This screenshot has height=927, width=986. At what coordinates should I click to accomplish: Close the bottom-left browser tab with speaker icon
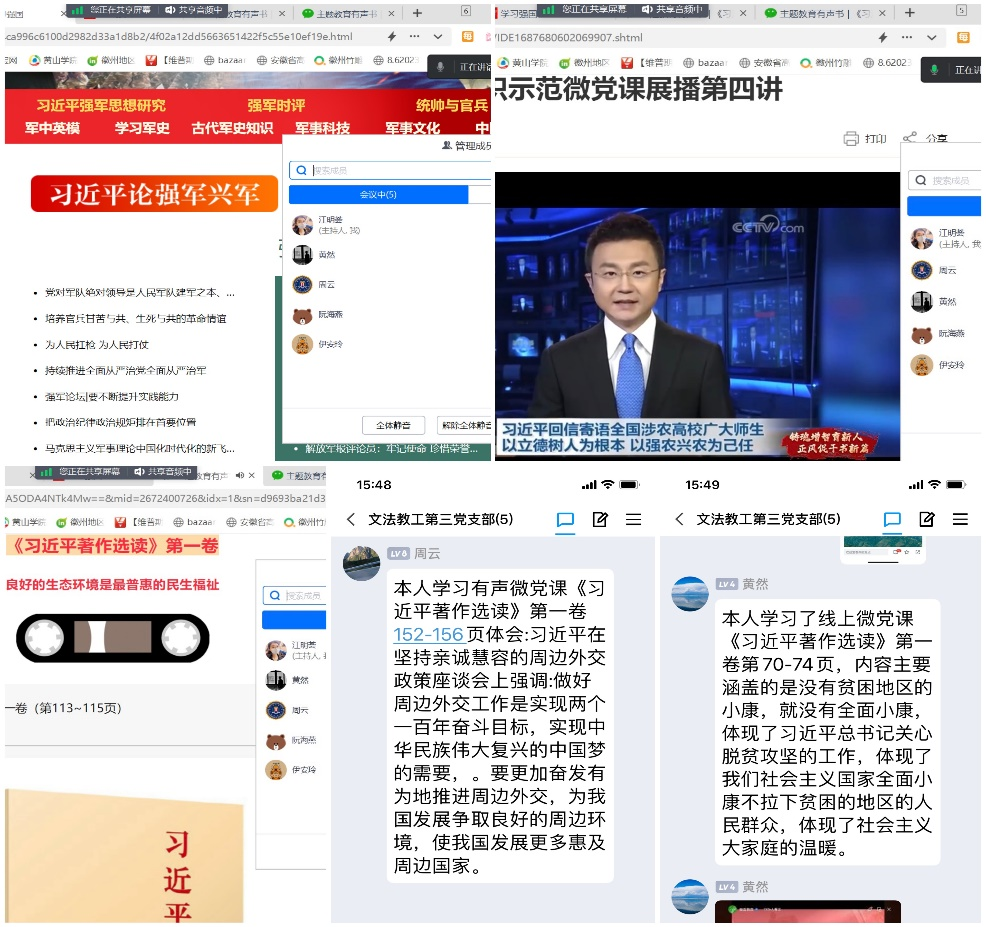[252, 475]
